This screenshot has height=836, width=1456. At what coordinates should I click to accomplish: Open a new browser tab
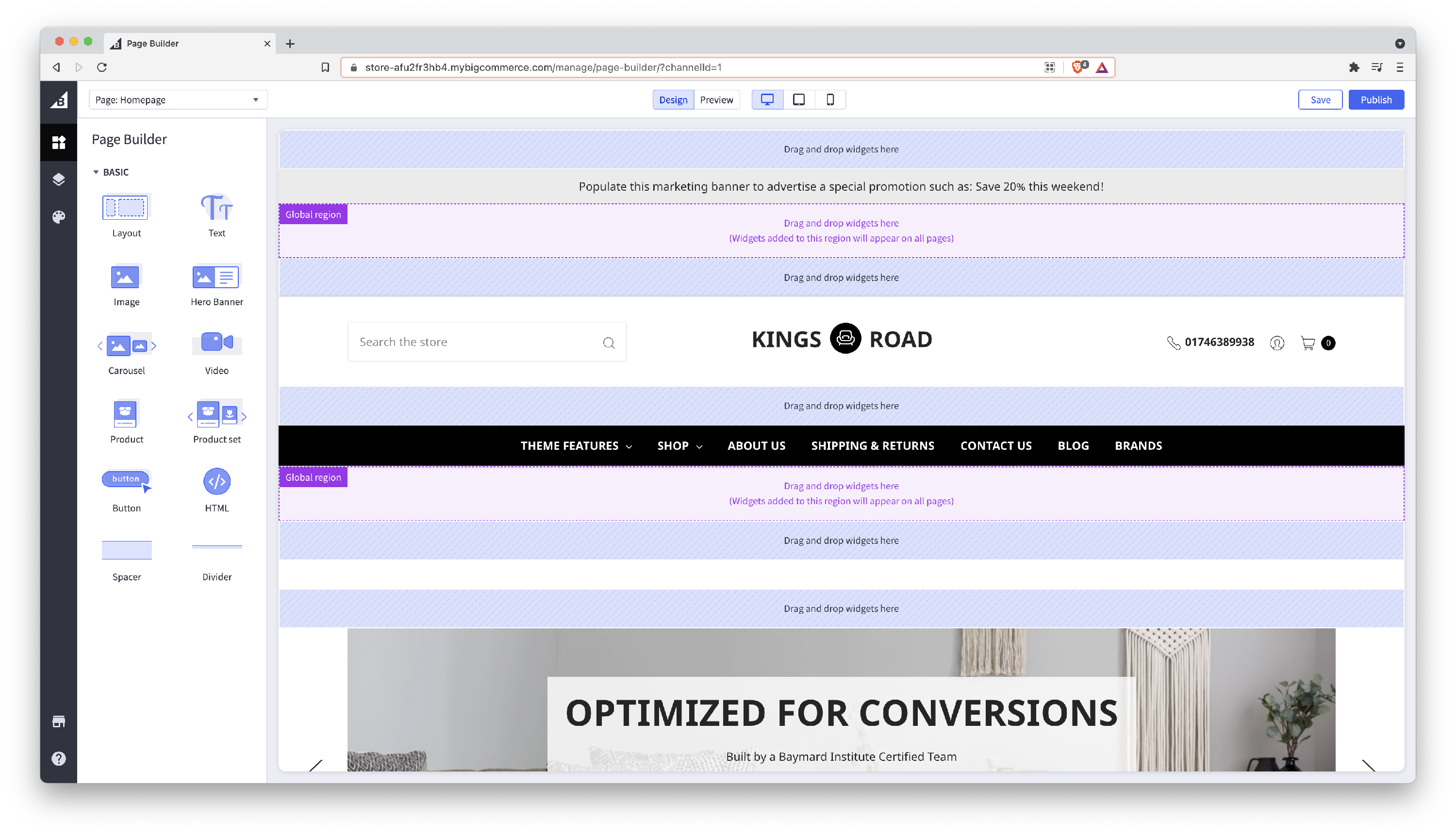[290, 44]
